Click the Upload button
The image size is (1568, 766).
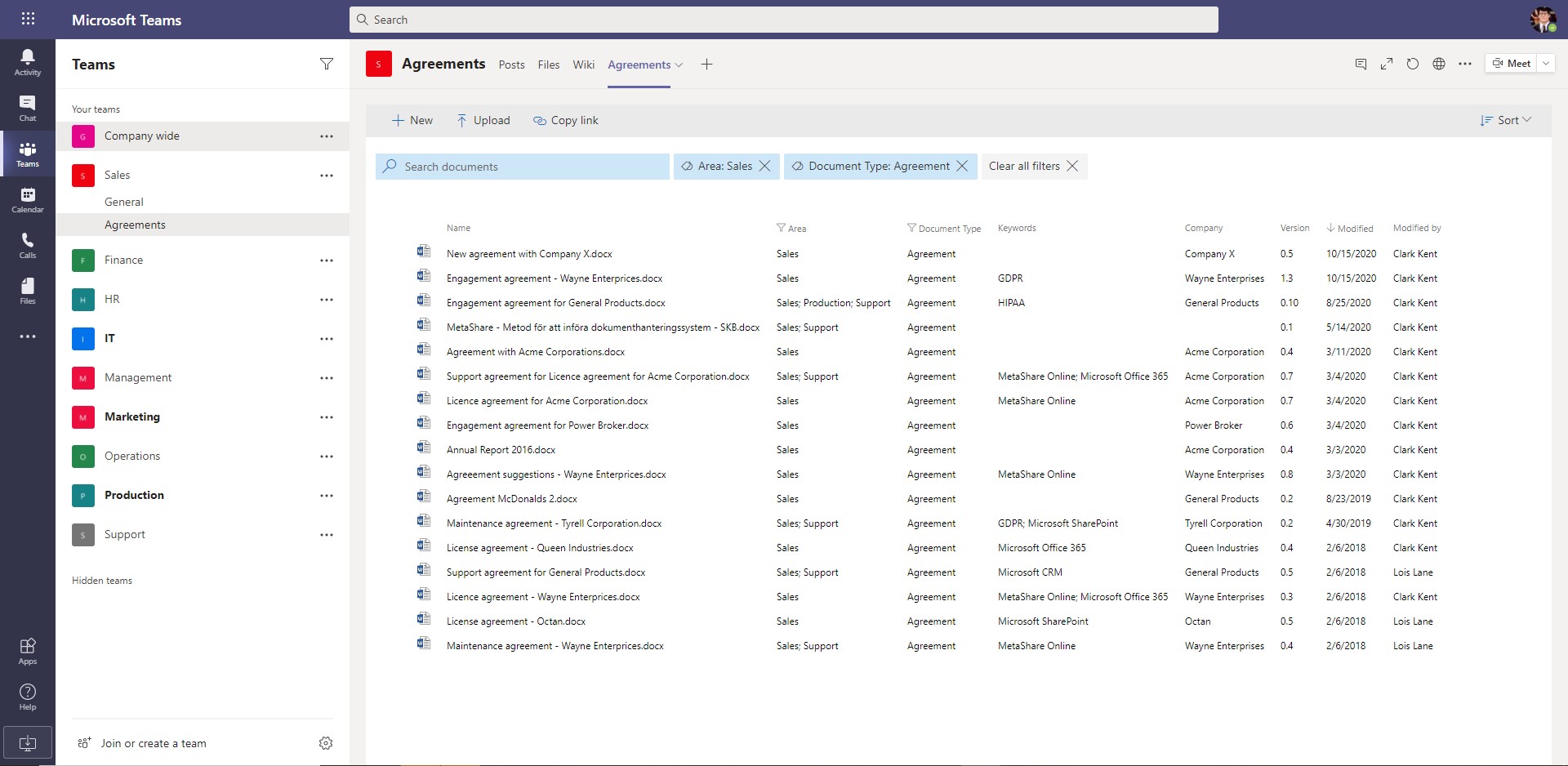coord(483,120)
